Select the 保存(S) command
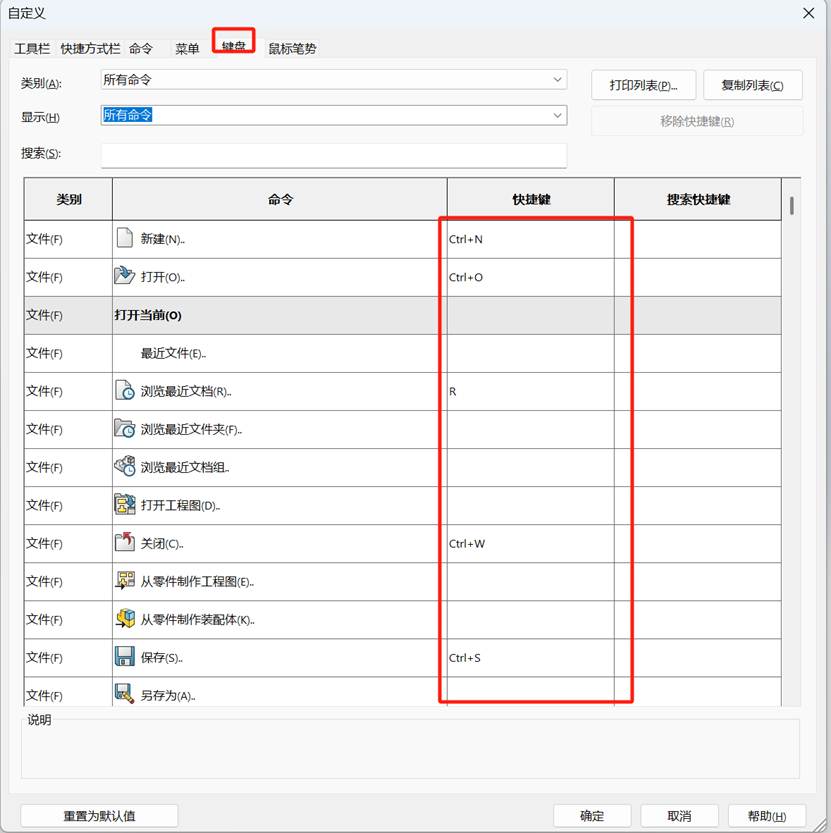This screenshot has width=831, height=833. click(x=280, y=658)
